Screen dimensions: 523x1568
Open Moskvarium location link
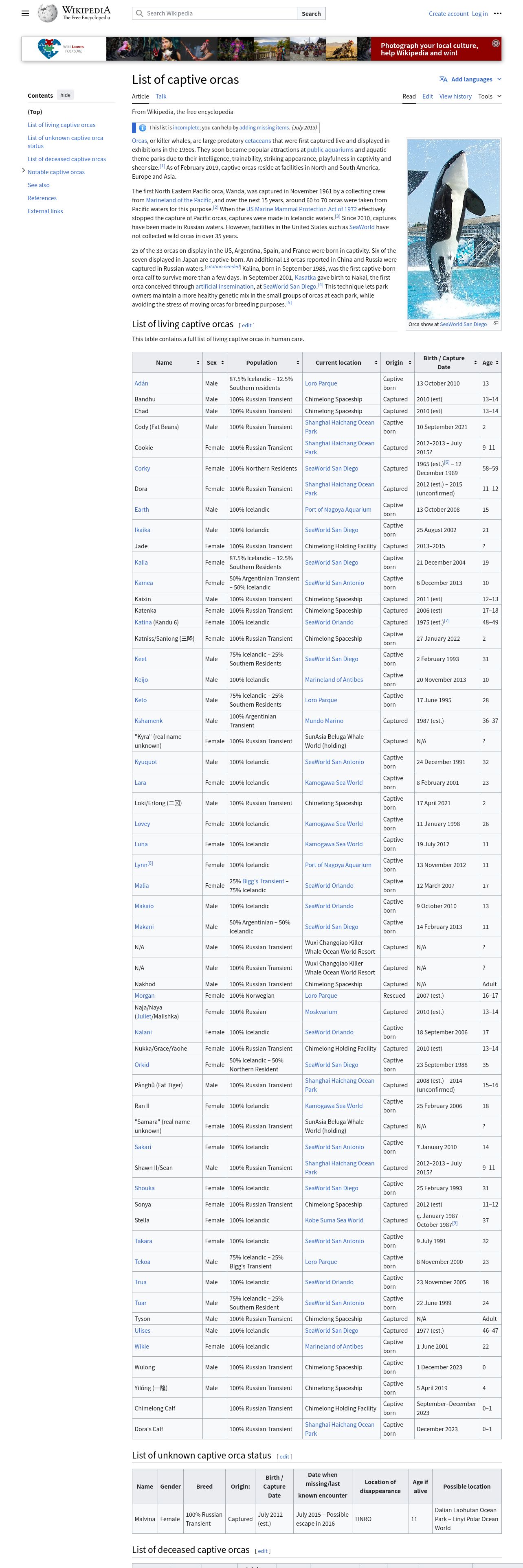pos(321,1012)
